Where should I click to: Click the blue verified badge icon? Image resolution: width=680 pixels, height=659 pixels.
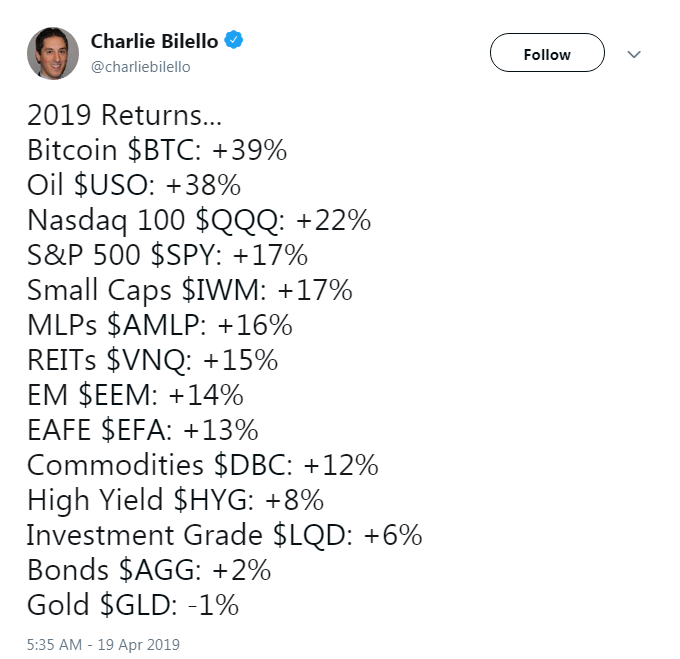(235, 41)
